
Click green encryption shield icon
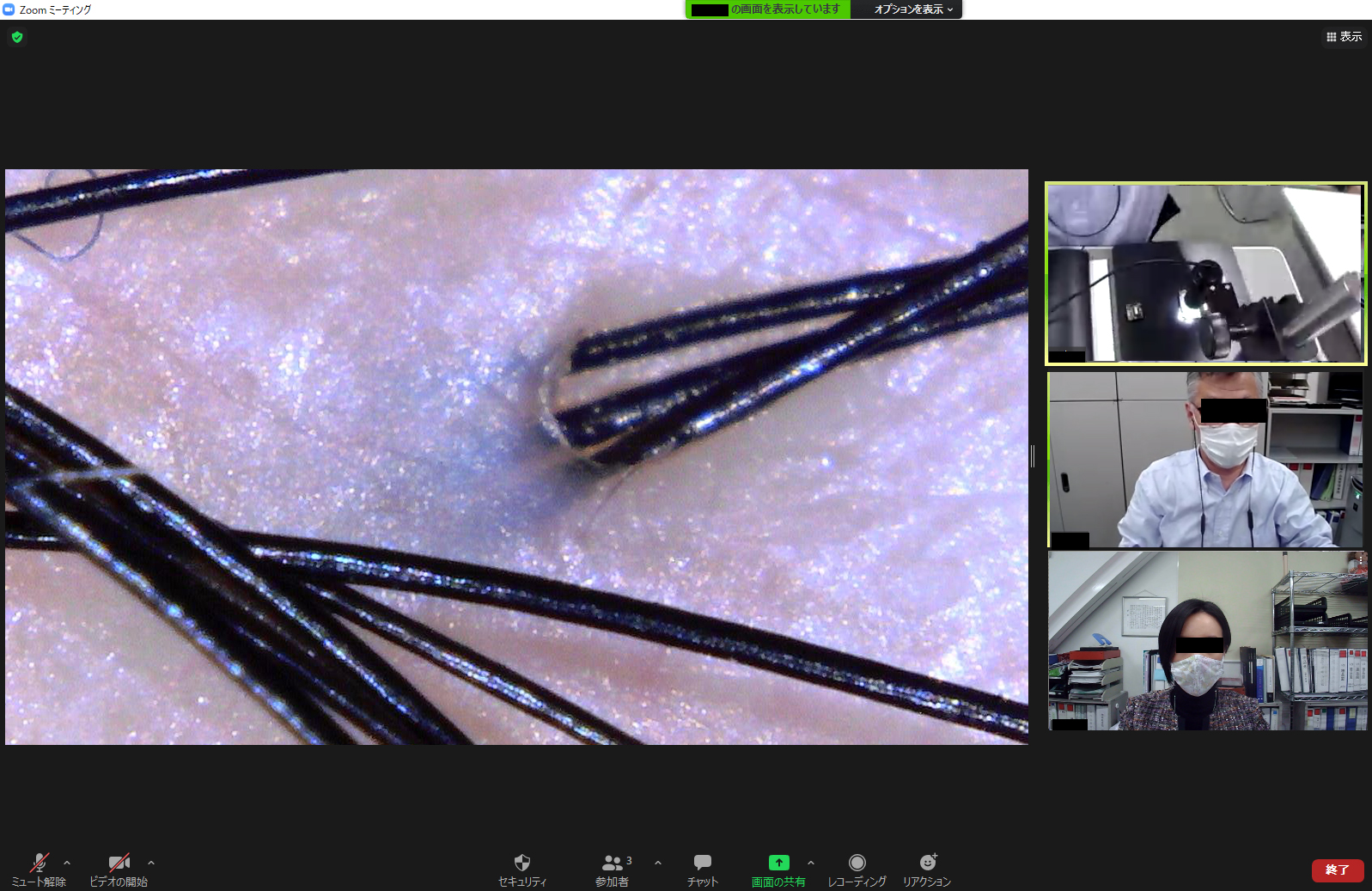(17, 37)
